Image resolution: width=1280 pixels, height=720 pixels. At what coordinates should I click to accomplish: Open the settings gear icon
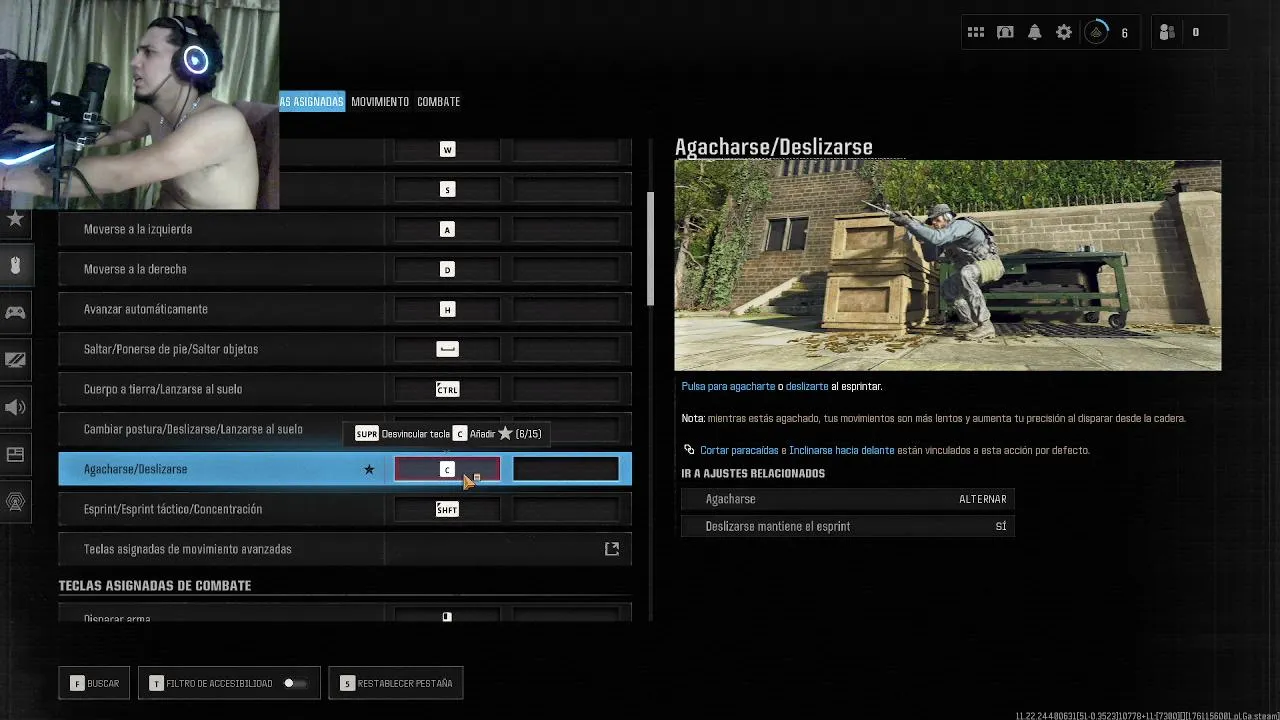click(1064, 32)
